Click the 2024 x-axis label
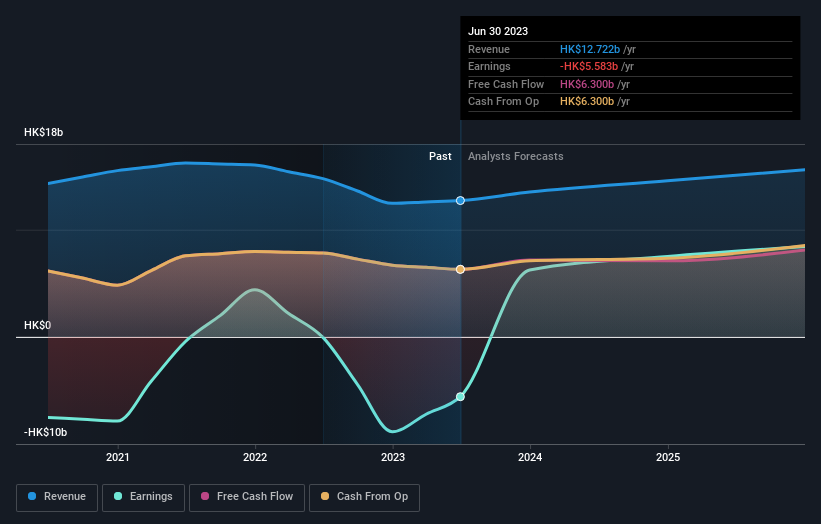The image size is (821, 524). pos(530,457)
